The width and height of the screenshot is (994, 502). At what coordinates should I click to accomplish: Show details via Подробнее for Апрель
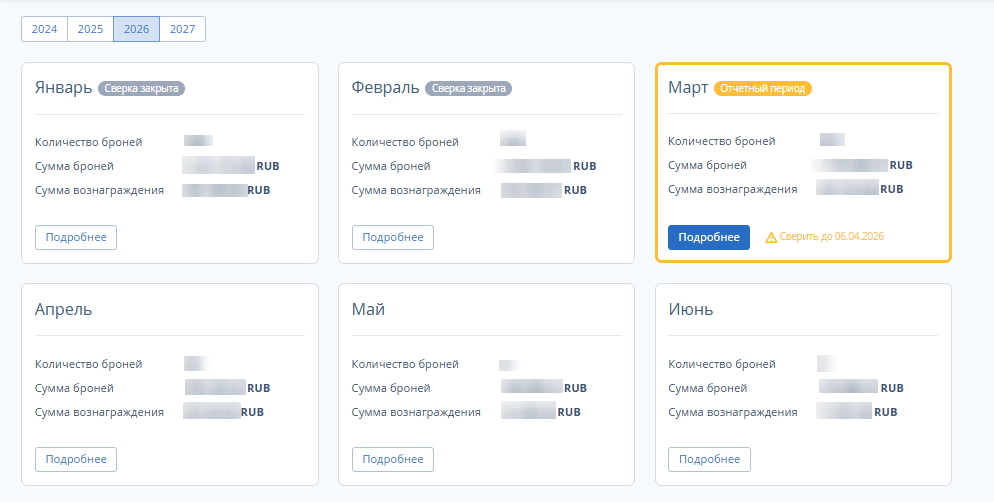click(76, 459)
